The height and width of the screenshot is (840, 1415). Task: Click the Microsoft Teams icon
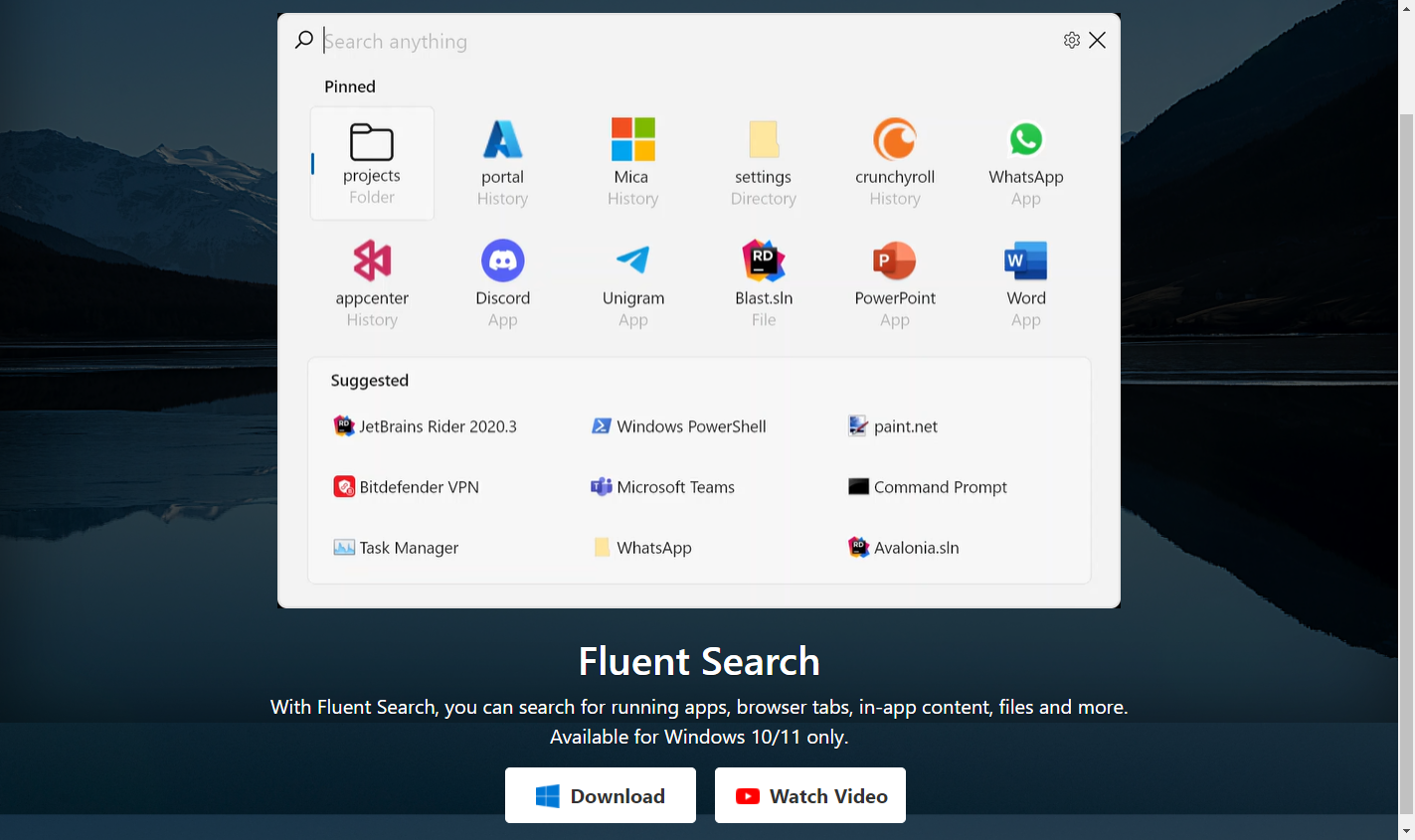(602, 487)
